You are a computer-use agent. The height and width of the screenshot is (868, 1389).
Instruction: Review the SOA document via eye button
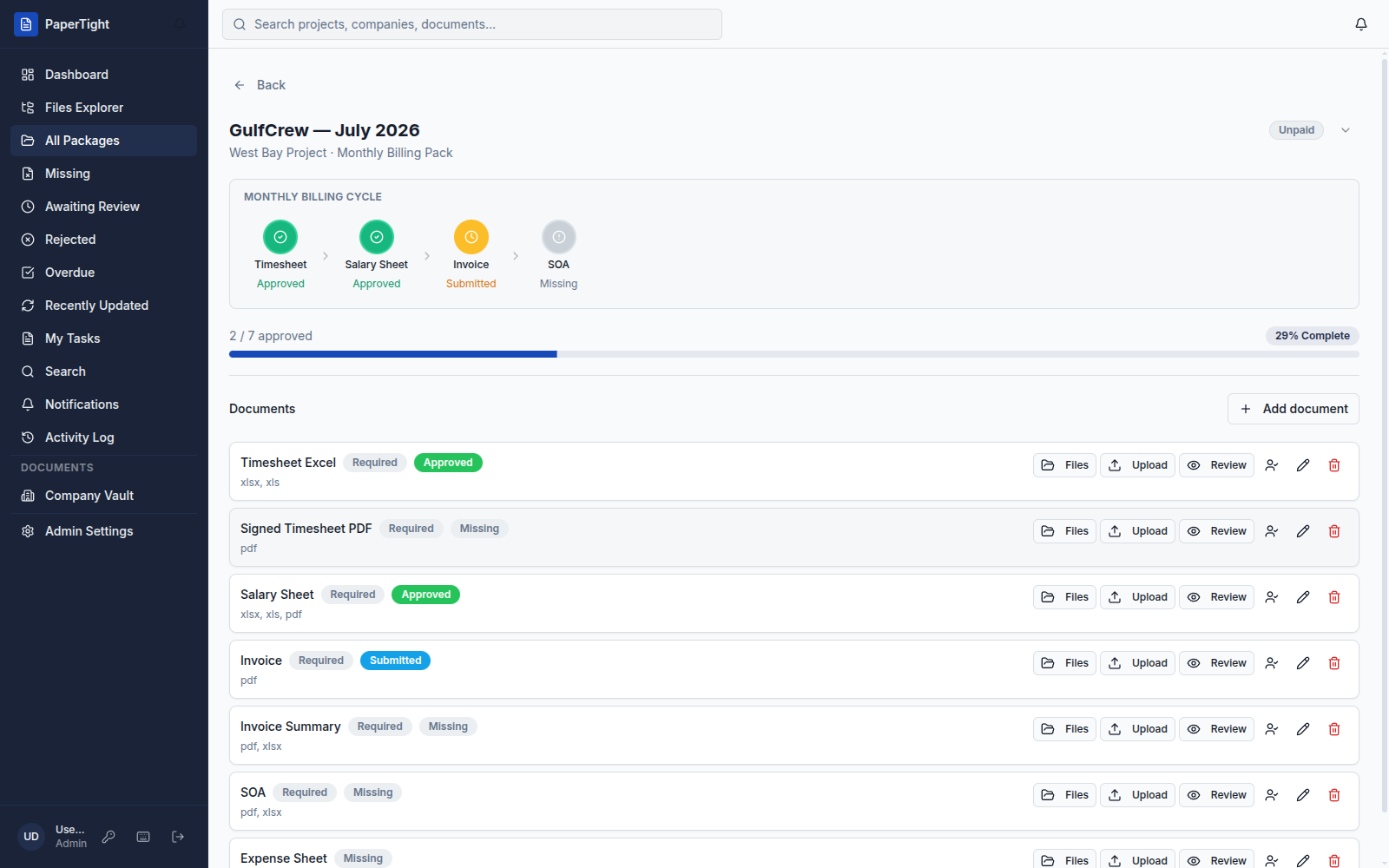pos(1216,795)
